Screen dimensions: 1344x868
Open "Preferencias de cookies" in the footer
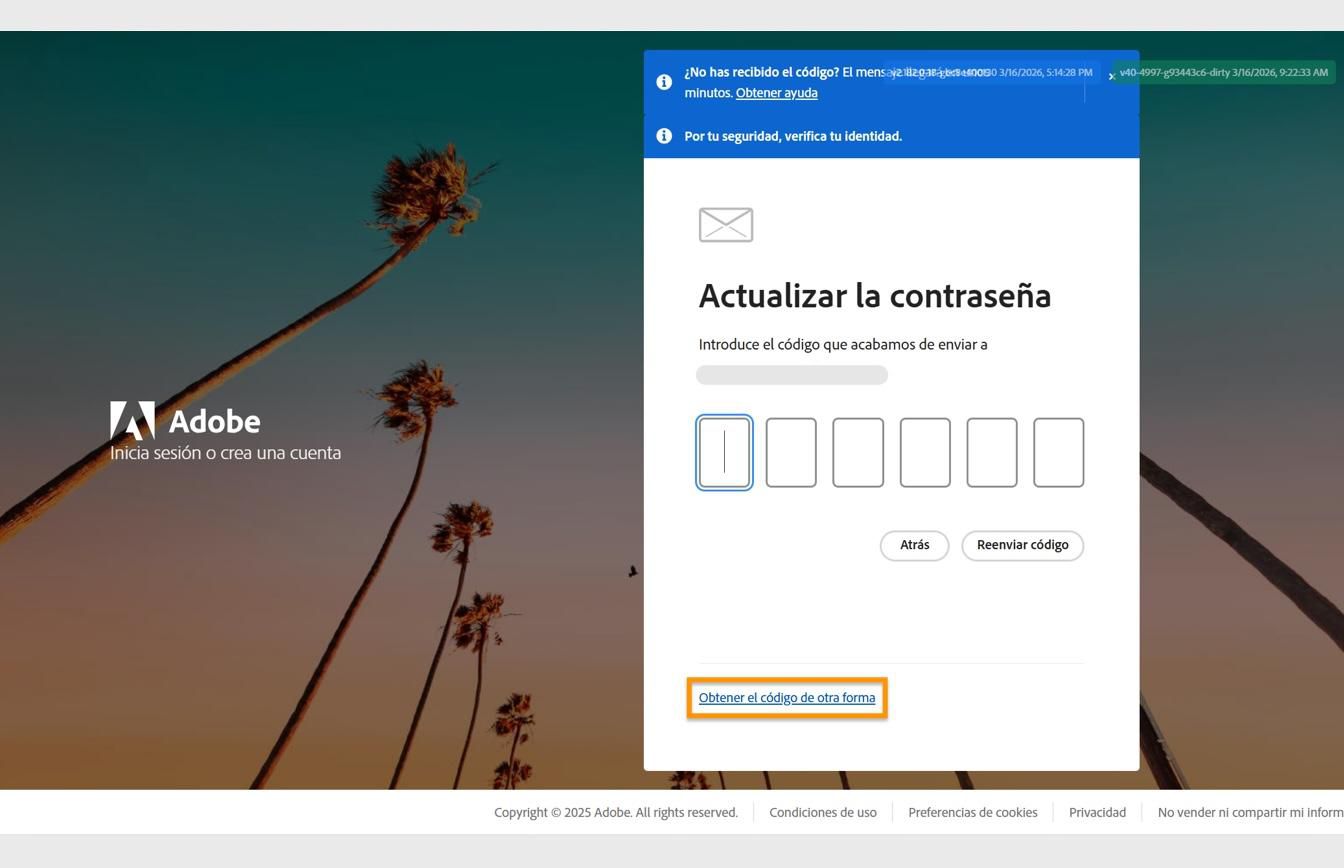click(972, 812)
